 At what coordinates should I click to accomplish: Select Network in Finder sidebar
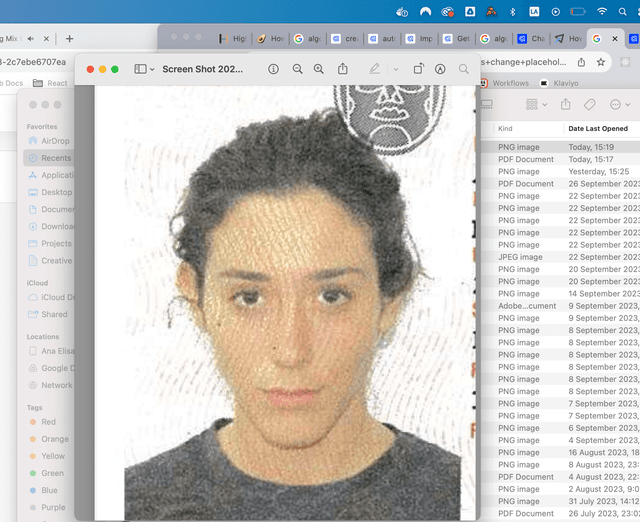click(x=51, y=385)
